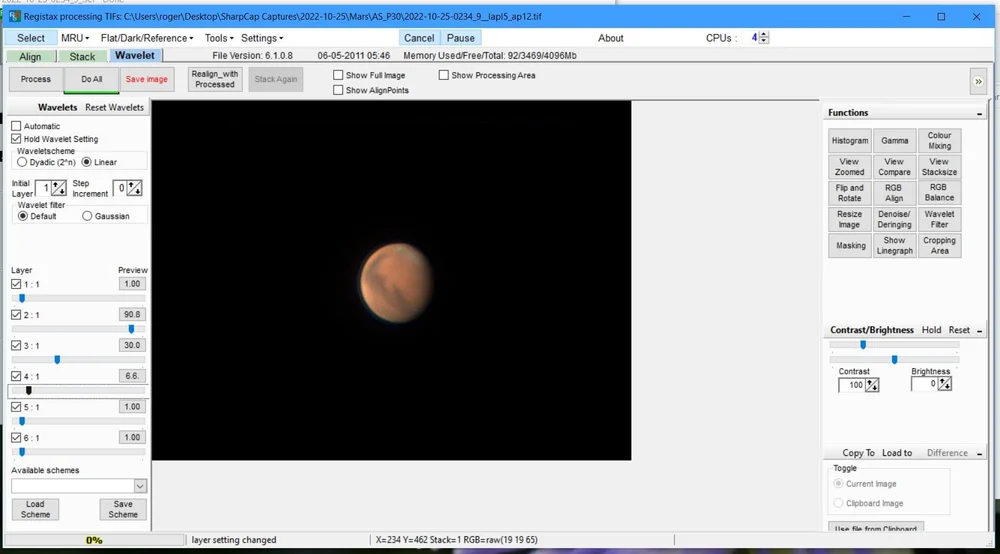Viewport: 1000px width, 554px height.
Task: Open the RGB Align function
Action: [x=893, y=193]
